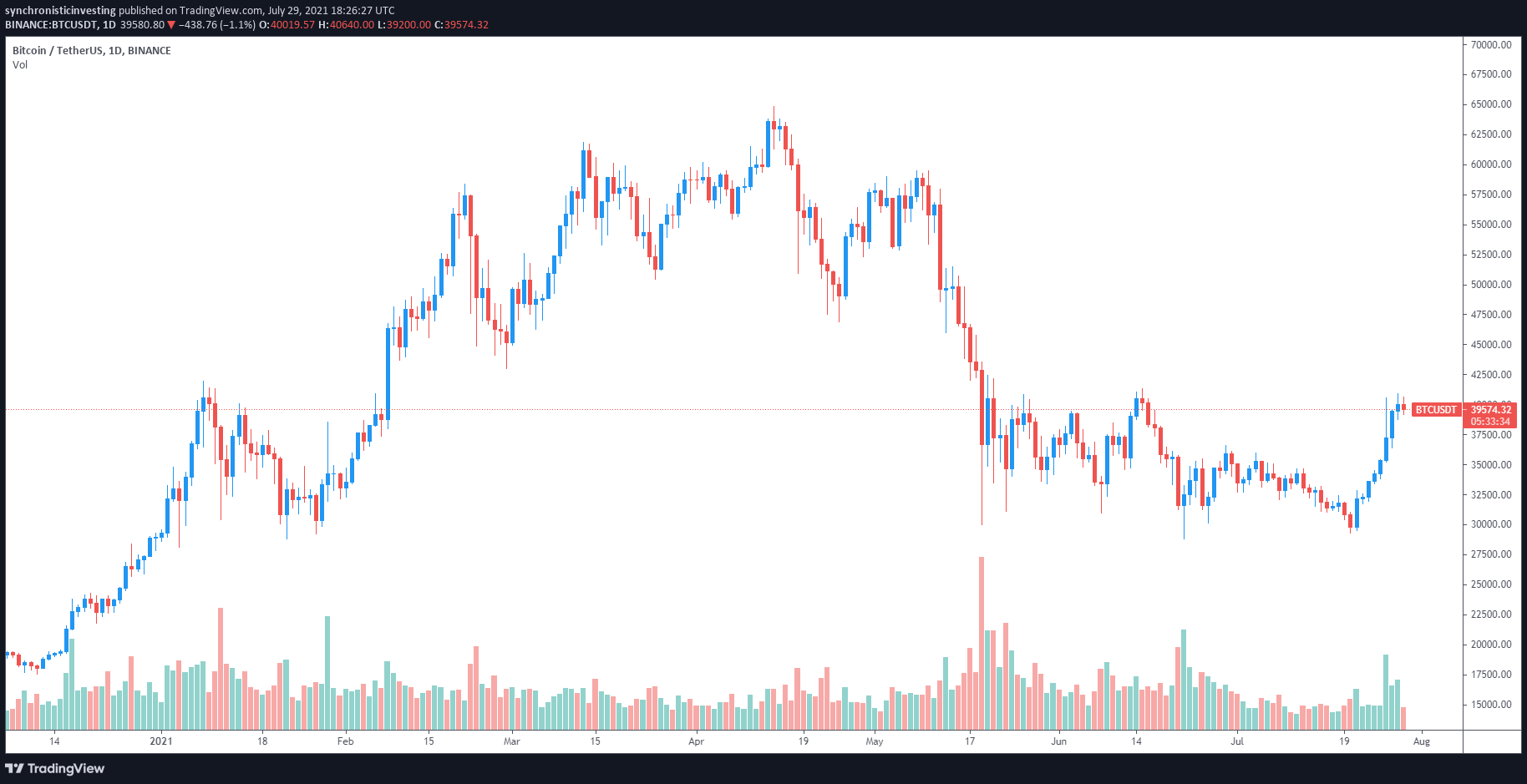Click the Feb label on time axis
This screenshot has height=784, width=1527.
pos(345,741)
